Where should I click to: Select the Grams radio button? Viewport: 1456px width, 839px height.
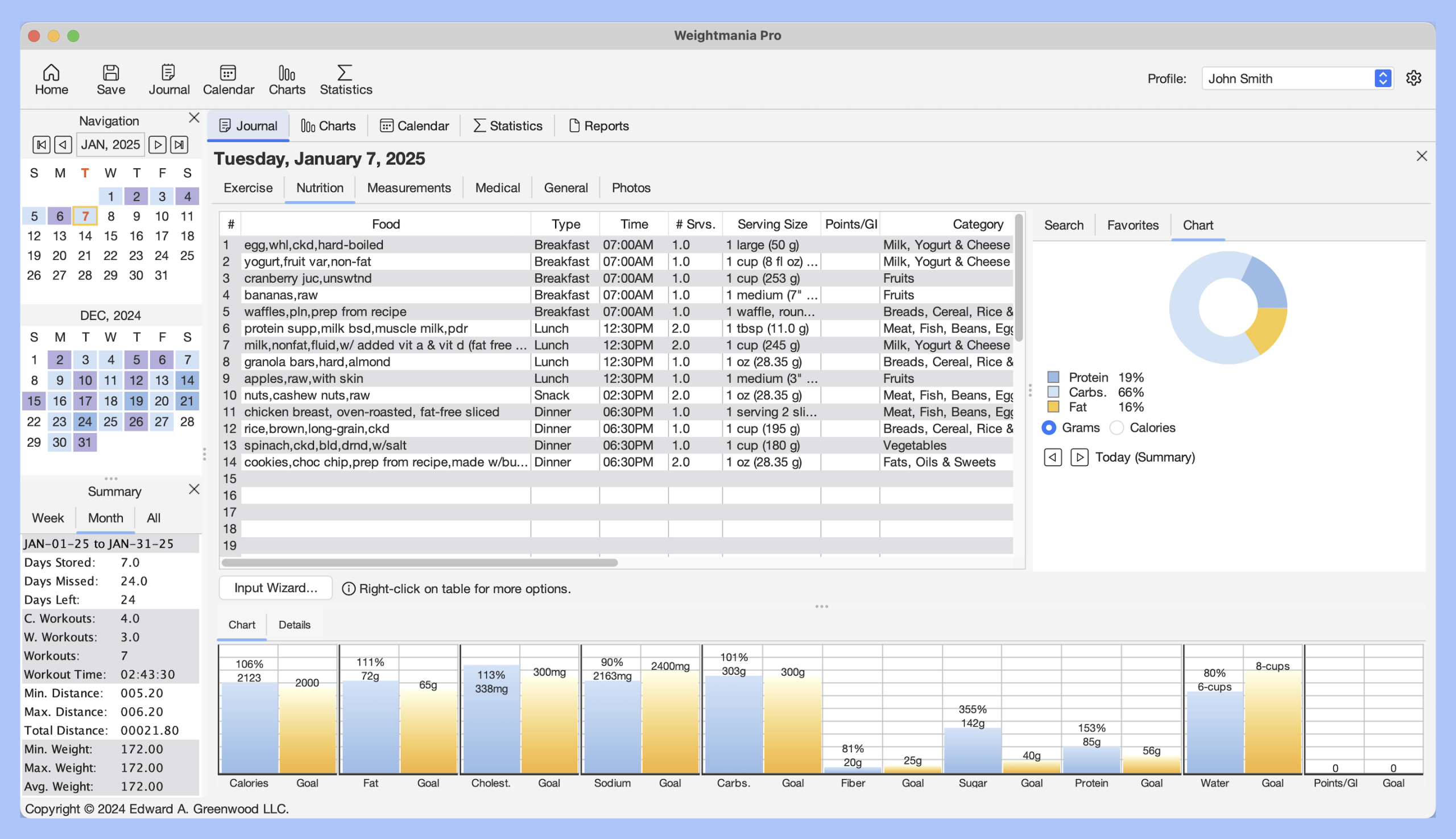point(1048,427)
